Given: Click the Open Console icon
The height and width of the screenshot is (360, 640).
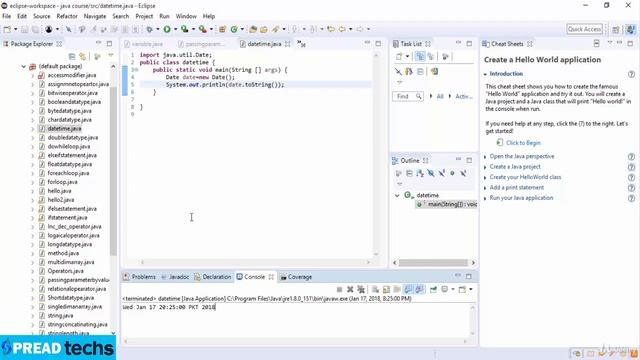Looking at the screenshot, I should point(462,289).
